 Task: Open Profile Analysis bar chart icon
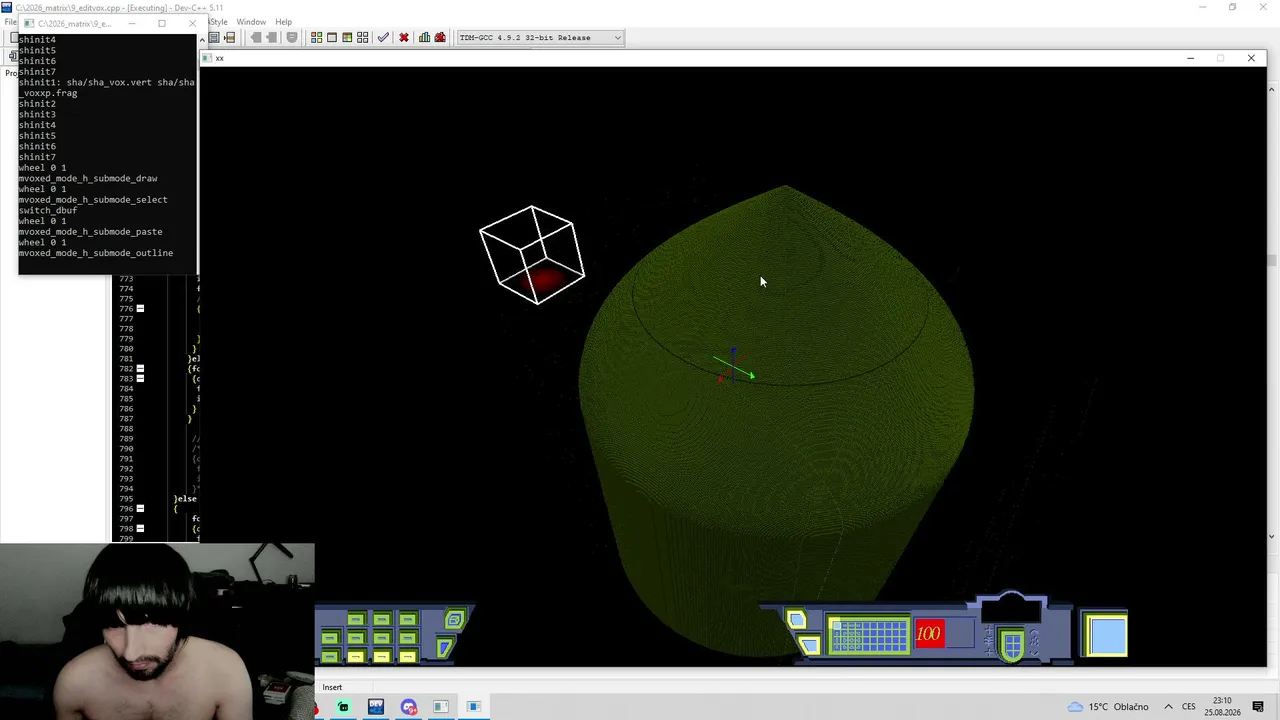(424, 37)
